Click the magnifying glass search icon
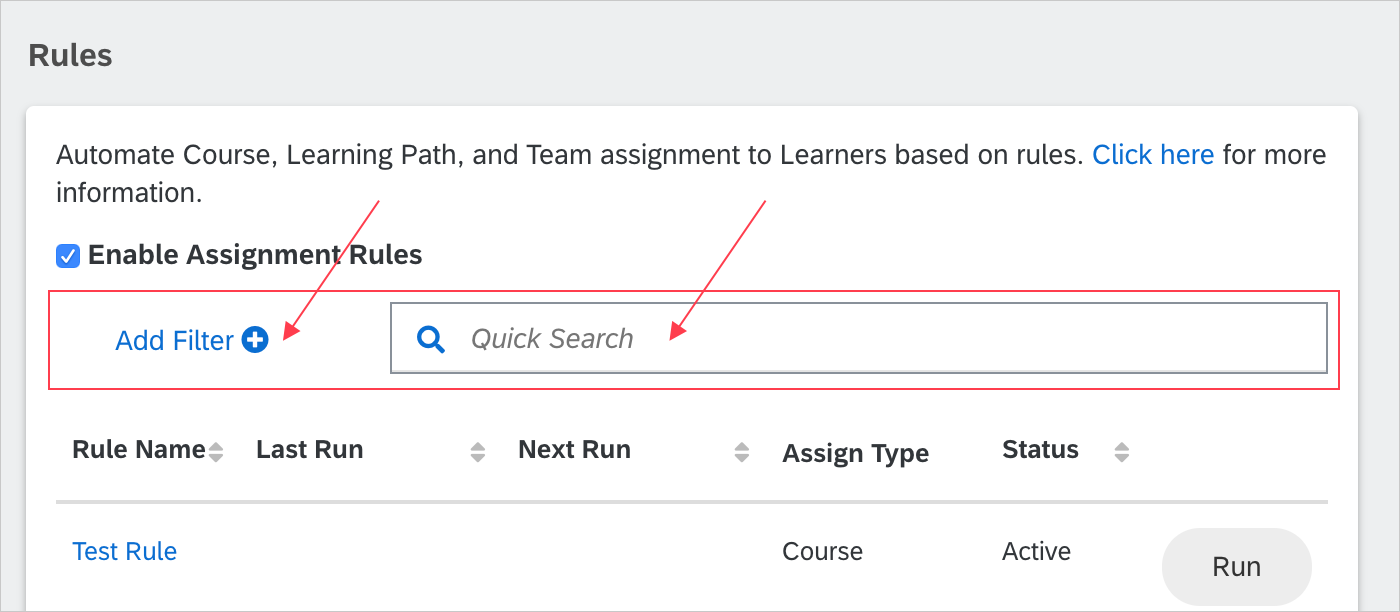This screenshot has width=1400, height=612. [x=431, y=339]
